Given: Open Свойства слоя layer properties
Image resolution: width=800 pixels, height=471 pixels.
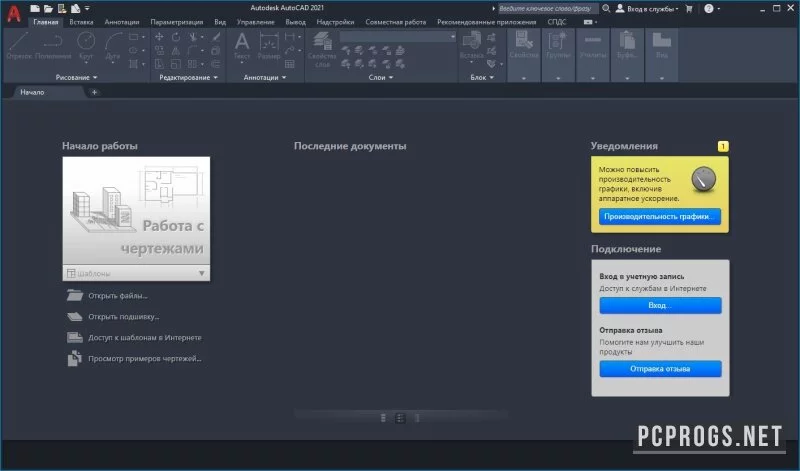Looking at the screenshot, I should 322,49.
